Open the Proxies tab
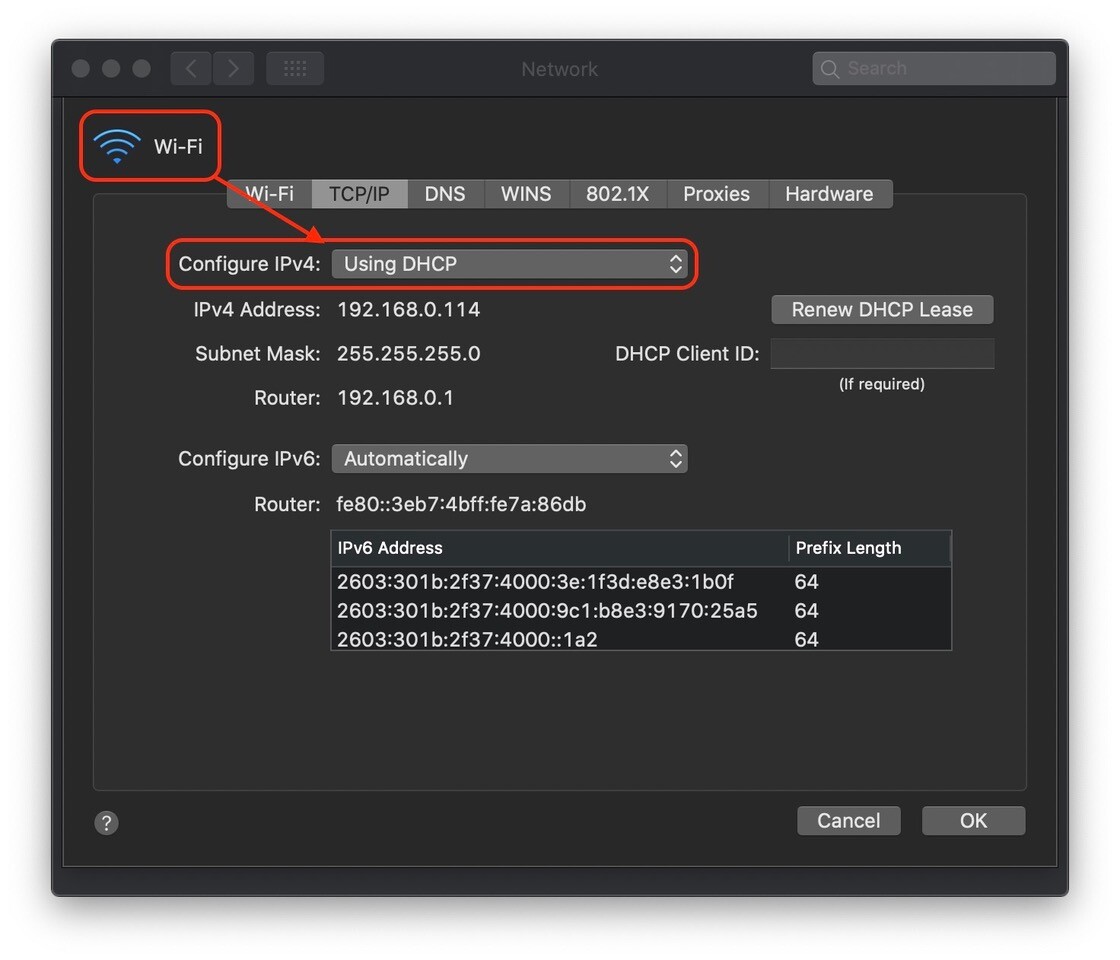Image resolution: width=1120 pixels, height=960 pixels. click(x=716, y=194)
